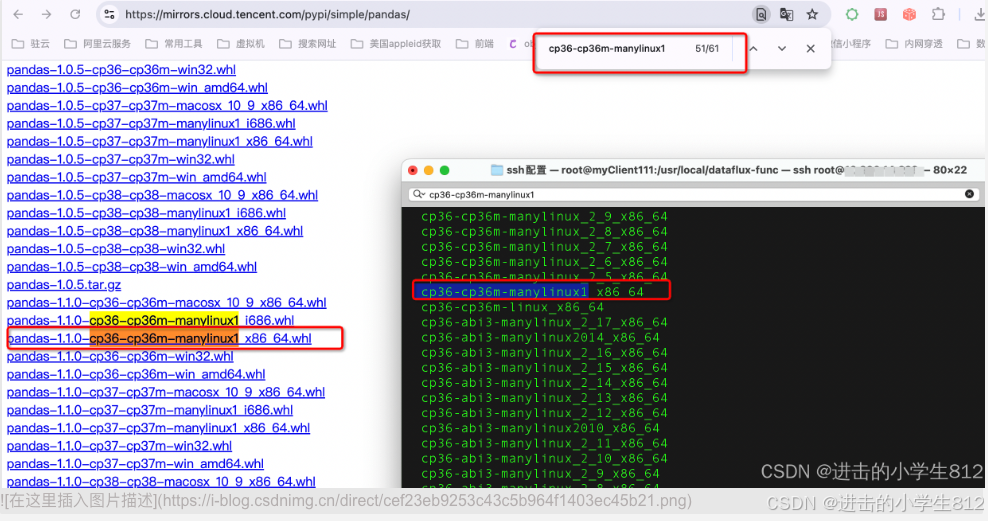Image resolution: width=988 pixels, height=521 pixels.
Task: Open the red cube extension
Action: pos(909,14)
